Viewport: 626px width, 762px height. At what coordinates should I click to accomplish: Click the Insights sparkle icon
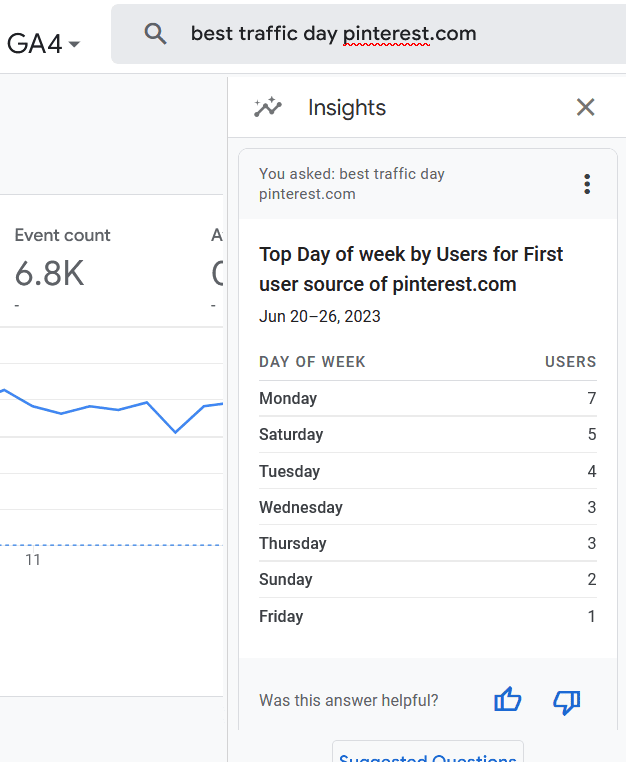268,108
